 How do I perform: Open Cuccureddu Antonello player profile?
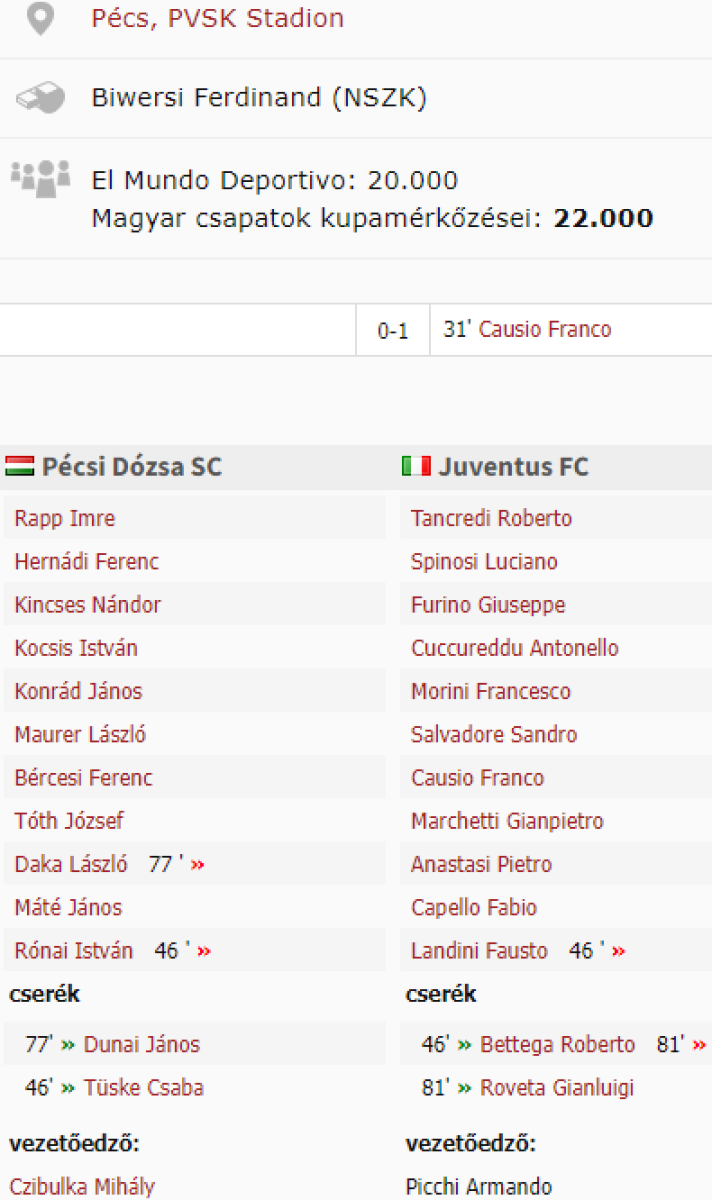coord(514,648)
